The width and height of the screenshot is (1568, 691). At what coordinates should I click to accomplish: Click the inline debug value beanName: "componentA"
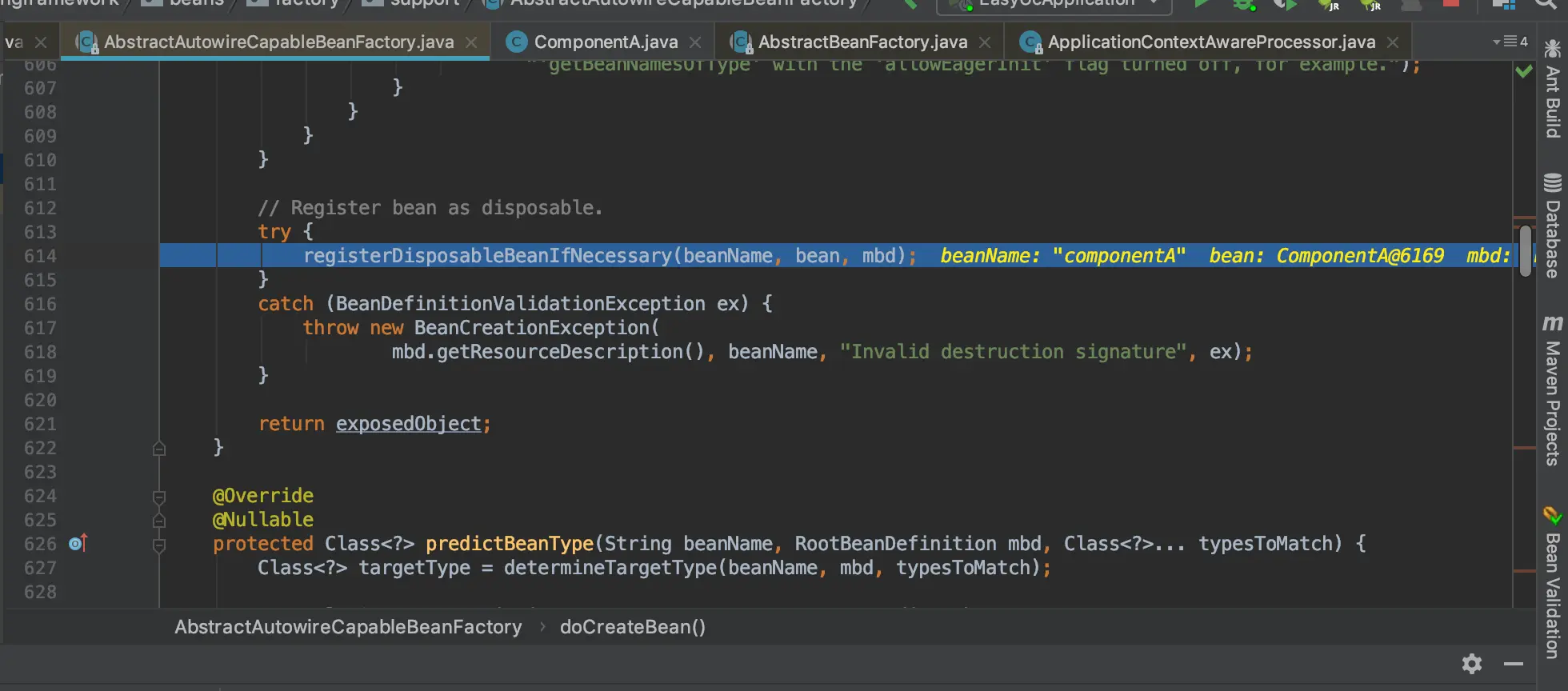(1063, 256)
